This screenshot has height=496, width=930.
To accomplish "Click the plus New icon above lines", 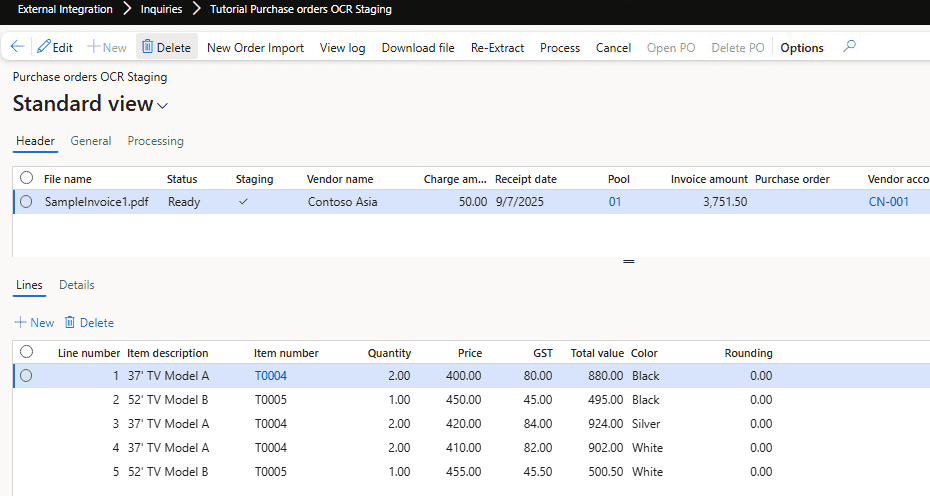I will pyautogui.click(x=20, y=323).
